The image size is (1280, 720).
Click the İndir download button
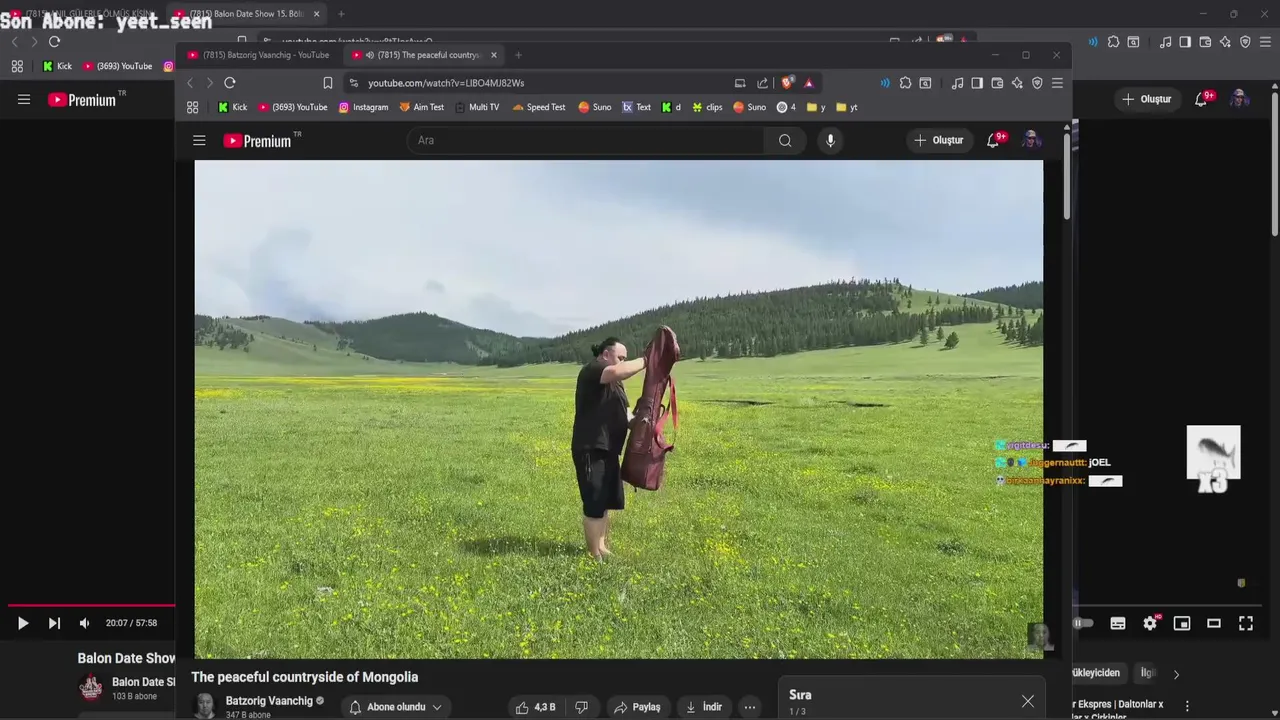[x=703, y=707]
